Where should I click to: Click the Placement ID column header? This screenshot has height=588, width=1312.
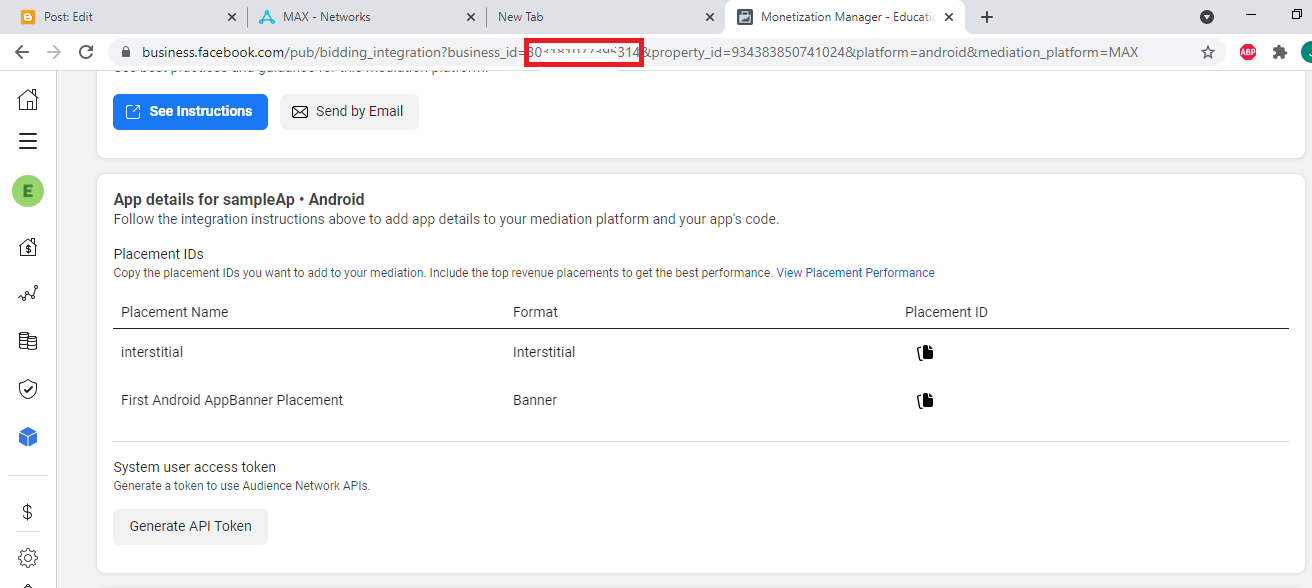[x=946, y=312]
